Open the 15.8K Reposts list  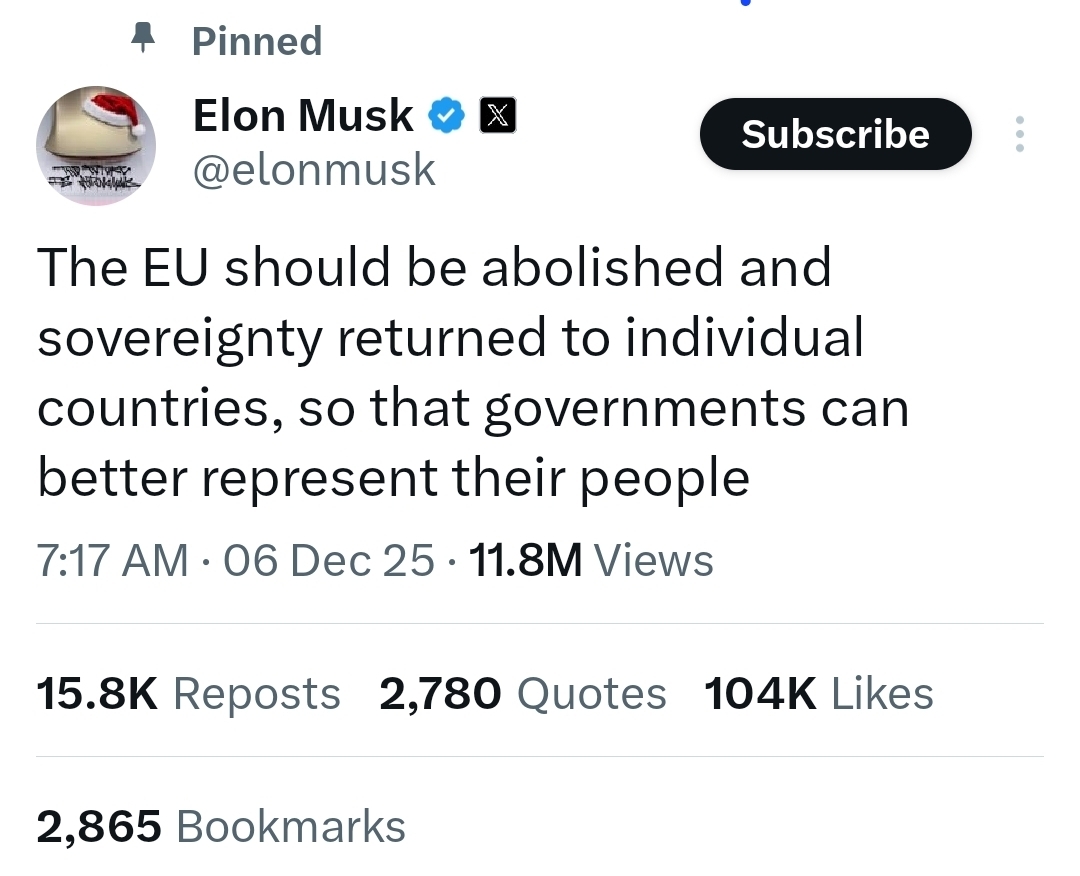(188, 694)
